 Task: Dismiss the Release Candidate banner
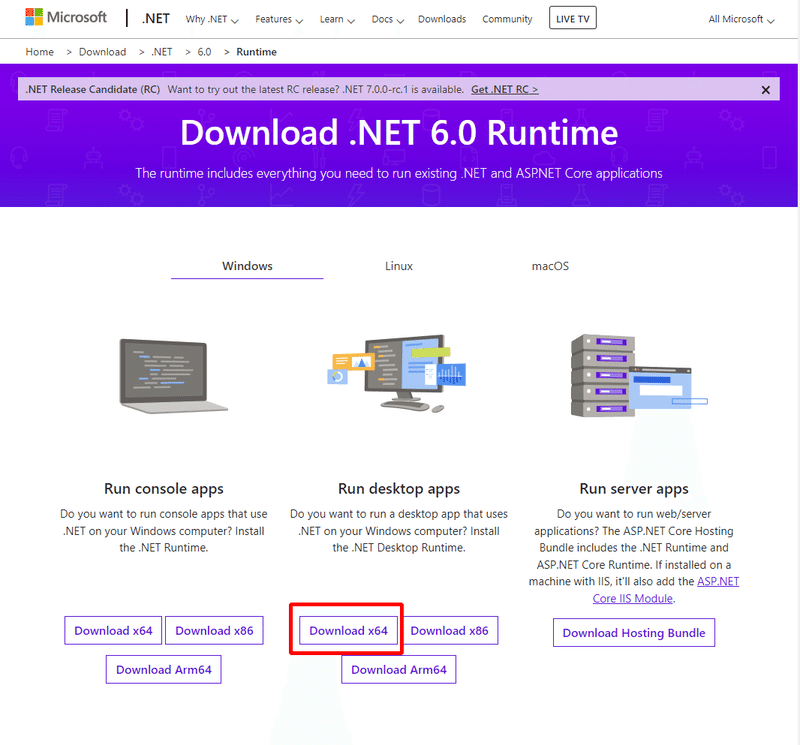[765, 90]
